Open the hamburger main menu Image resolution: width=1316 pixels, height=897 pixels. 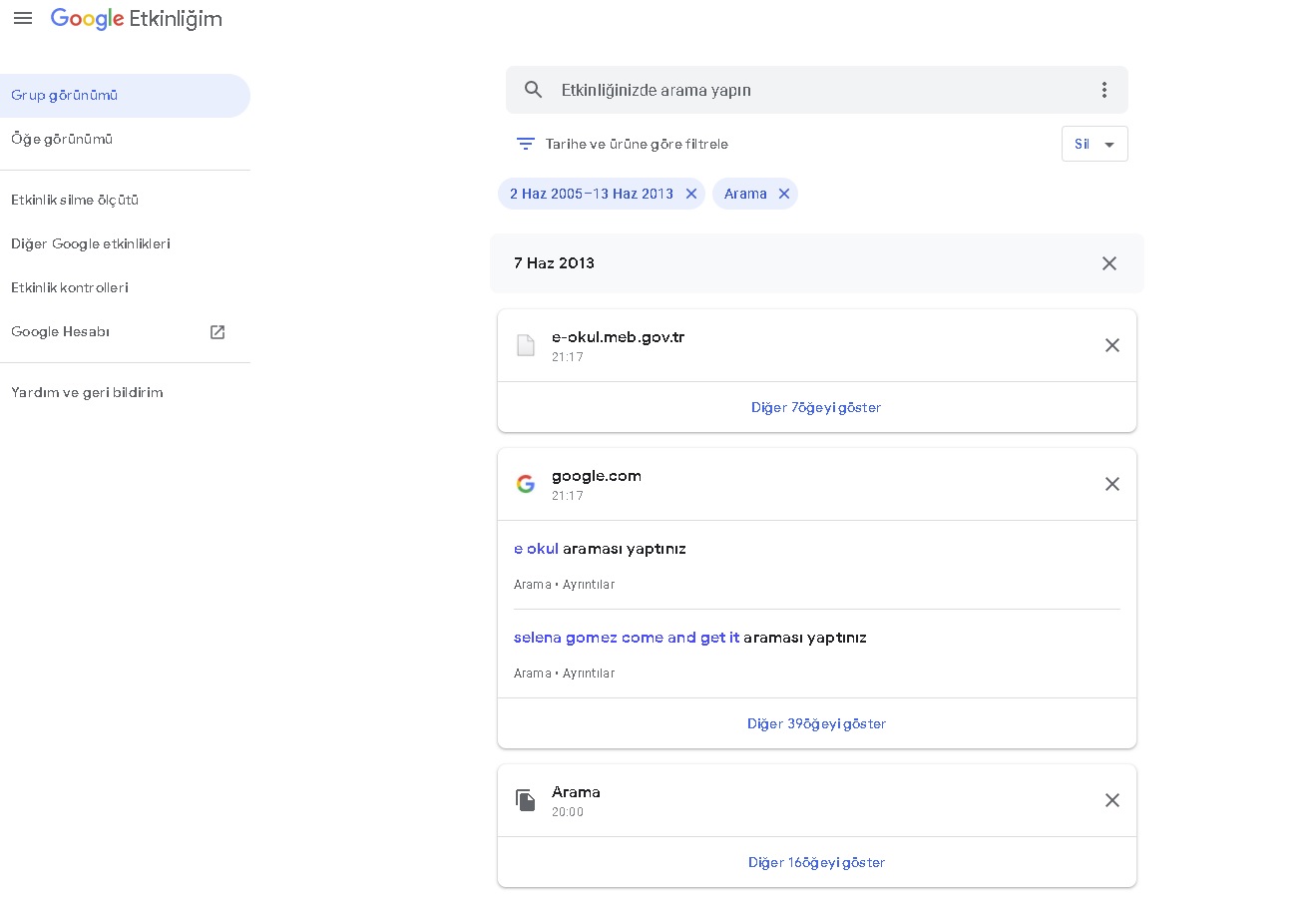click(x=23, y=18)
